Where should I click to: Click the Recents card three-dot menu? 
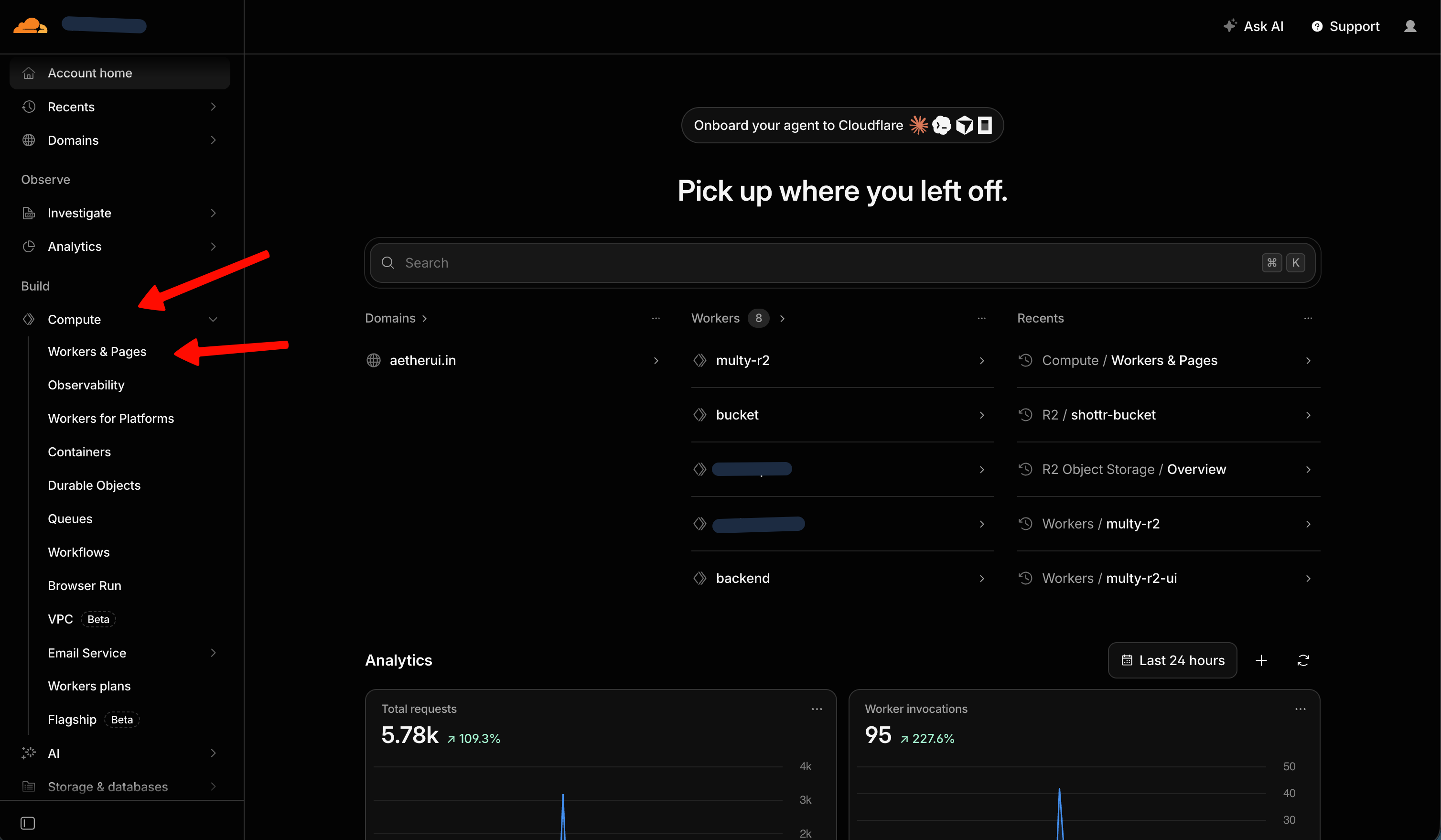coord(1308,318)
